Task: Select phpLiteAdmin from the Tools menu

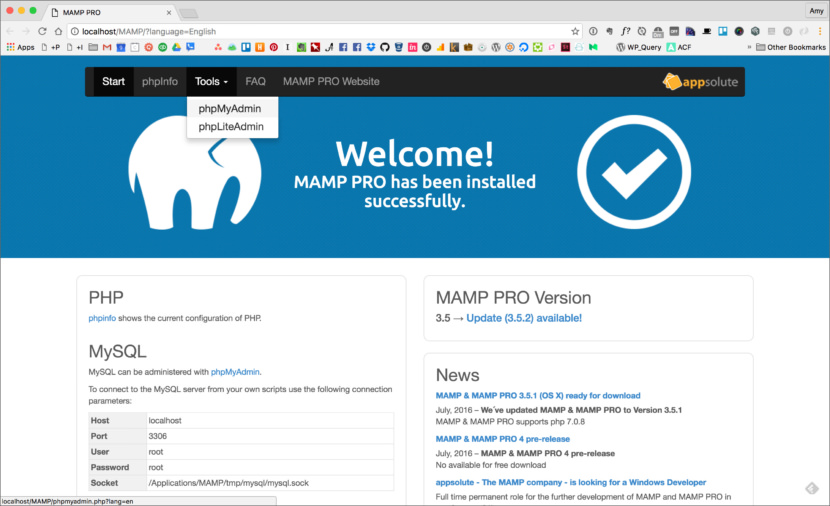Action: [231, 126]
